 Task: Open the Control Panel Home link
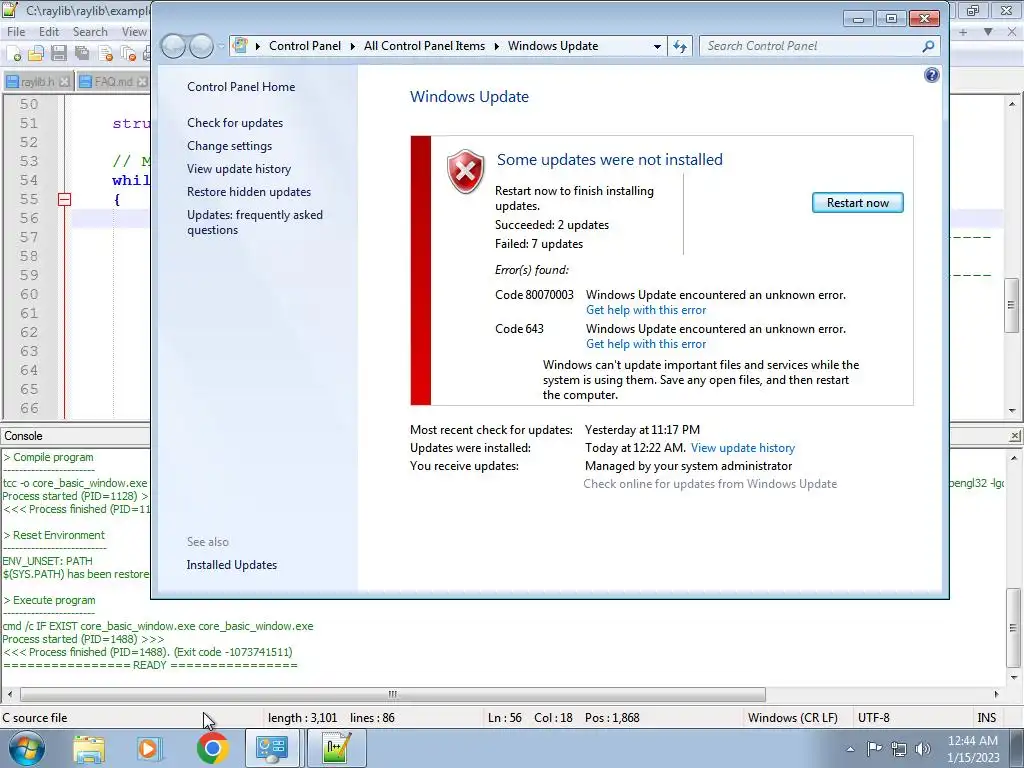coord(241,87)
